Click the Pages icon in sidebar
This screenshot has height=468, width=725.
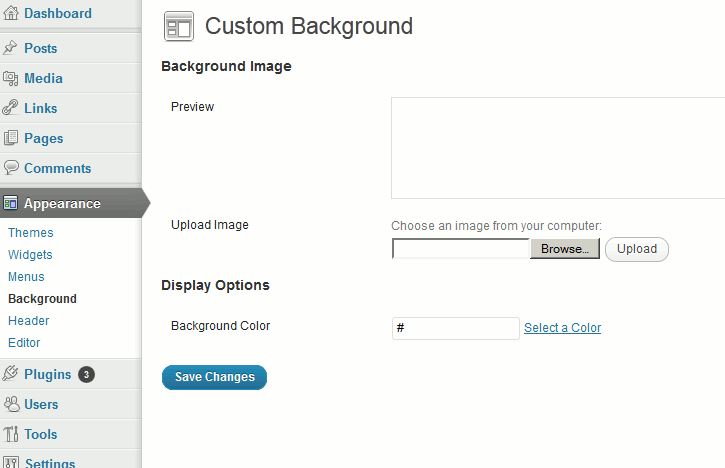11,138
